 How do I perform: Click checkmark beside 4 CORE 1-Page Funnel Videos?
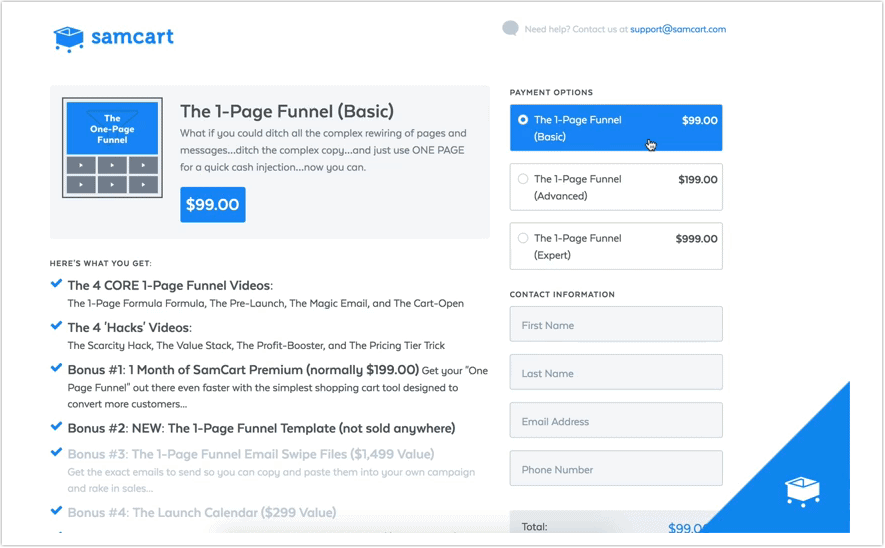pyautogui.click(x=56, y=284)
